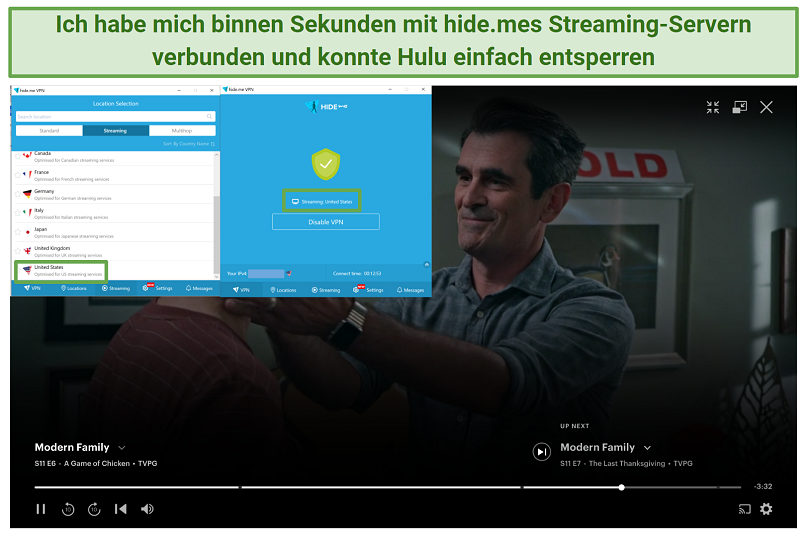Open Hulu player settings gear
The image size is (806, 537).
point(766,509)
